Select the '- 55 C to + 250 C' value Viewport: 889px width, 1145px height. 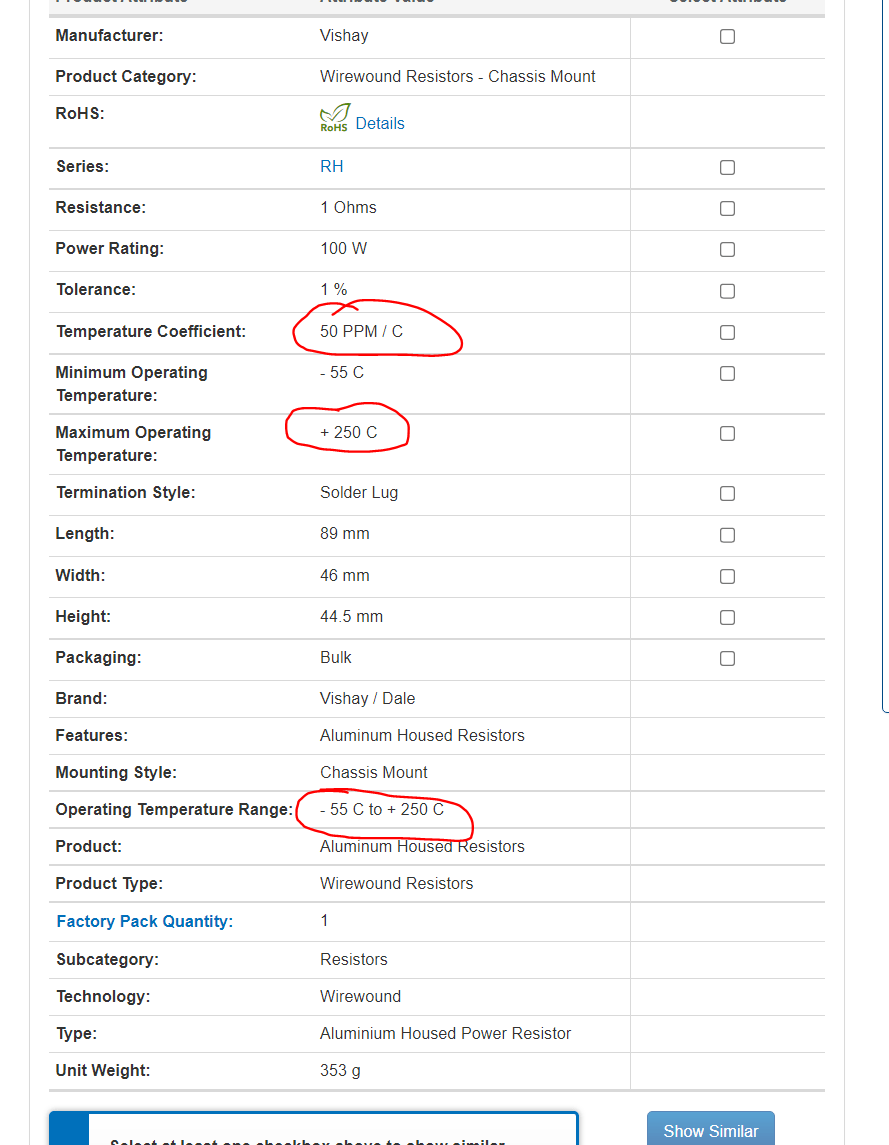[x=381, y=809]
